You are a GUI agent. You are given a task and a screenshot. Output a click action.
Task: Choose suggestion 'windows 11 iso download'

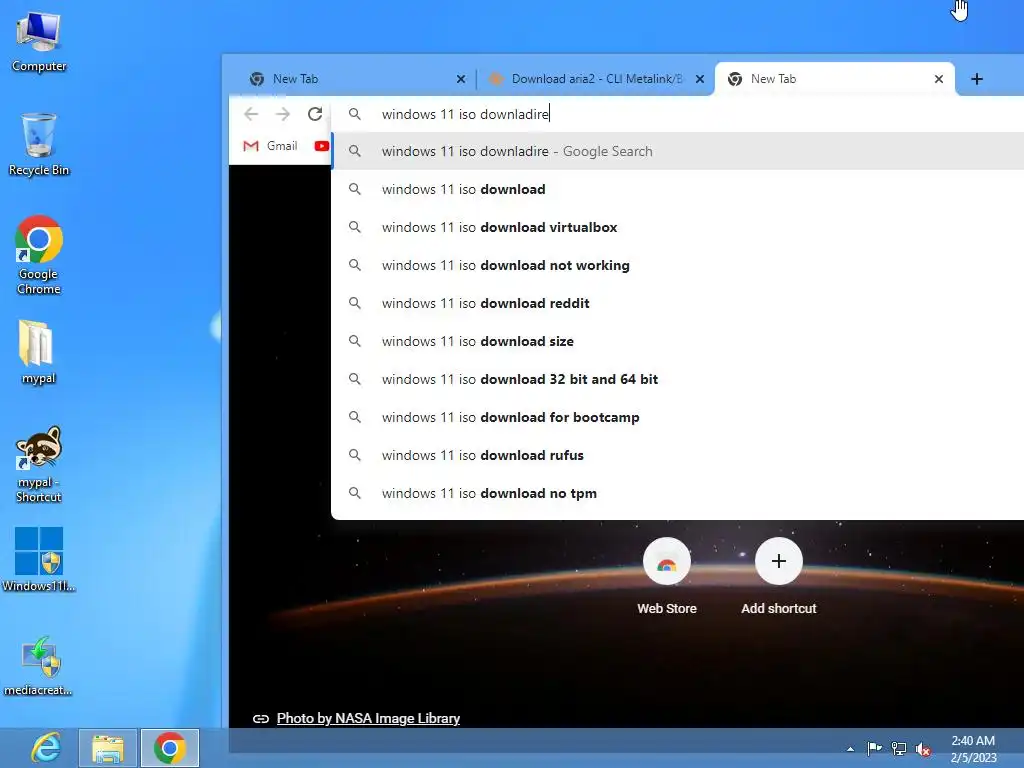pyautogui.click(x=678, y=189)
